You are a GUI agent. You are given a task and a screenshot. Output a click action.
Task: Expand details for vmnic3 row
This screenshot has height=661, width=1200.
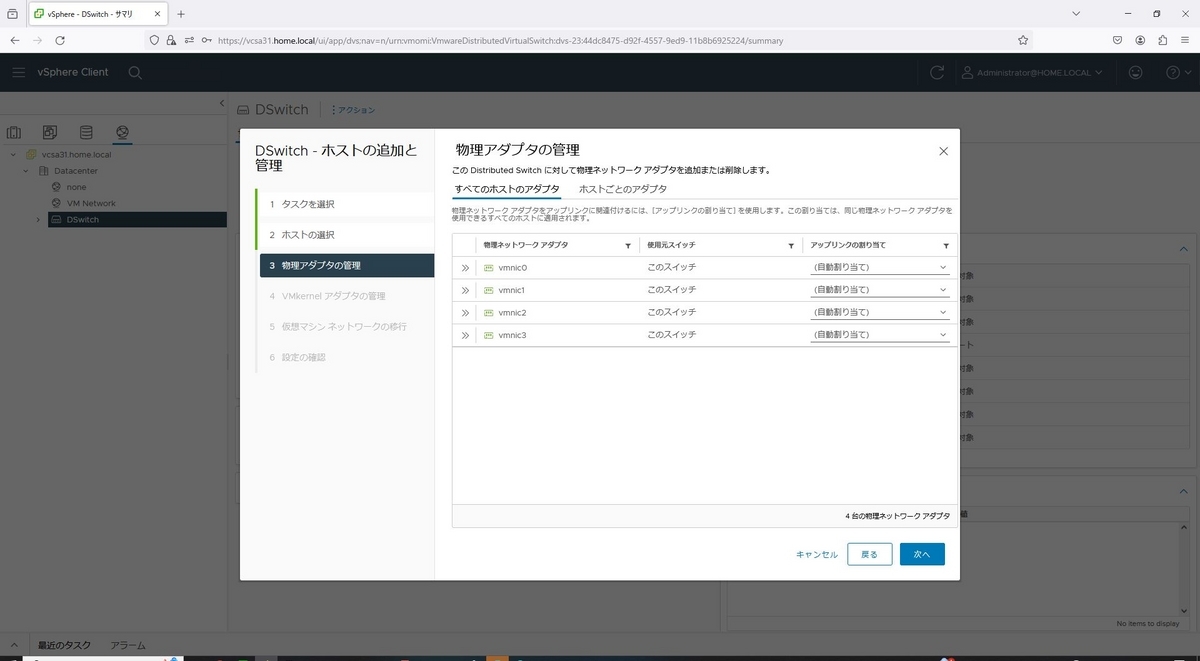(x=465, y=335)
